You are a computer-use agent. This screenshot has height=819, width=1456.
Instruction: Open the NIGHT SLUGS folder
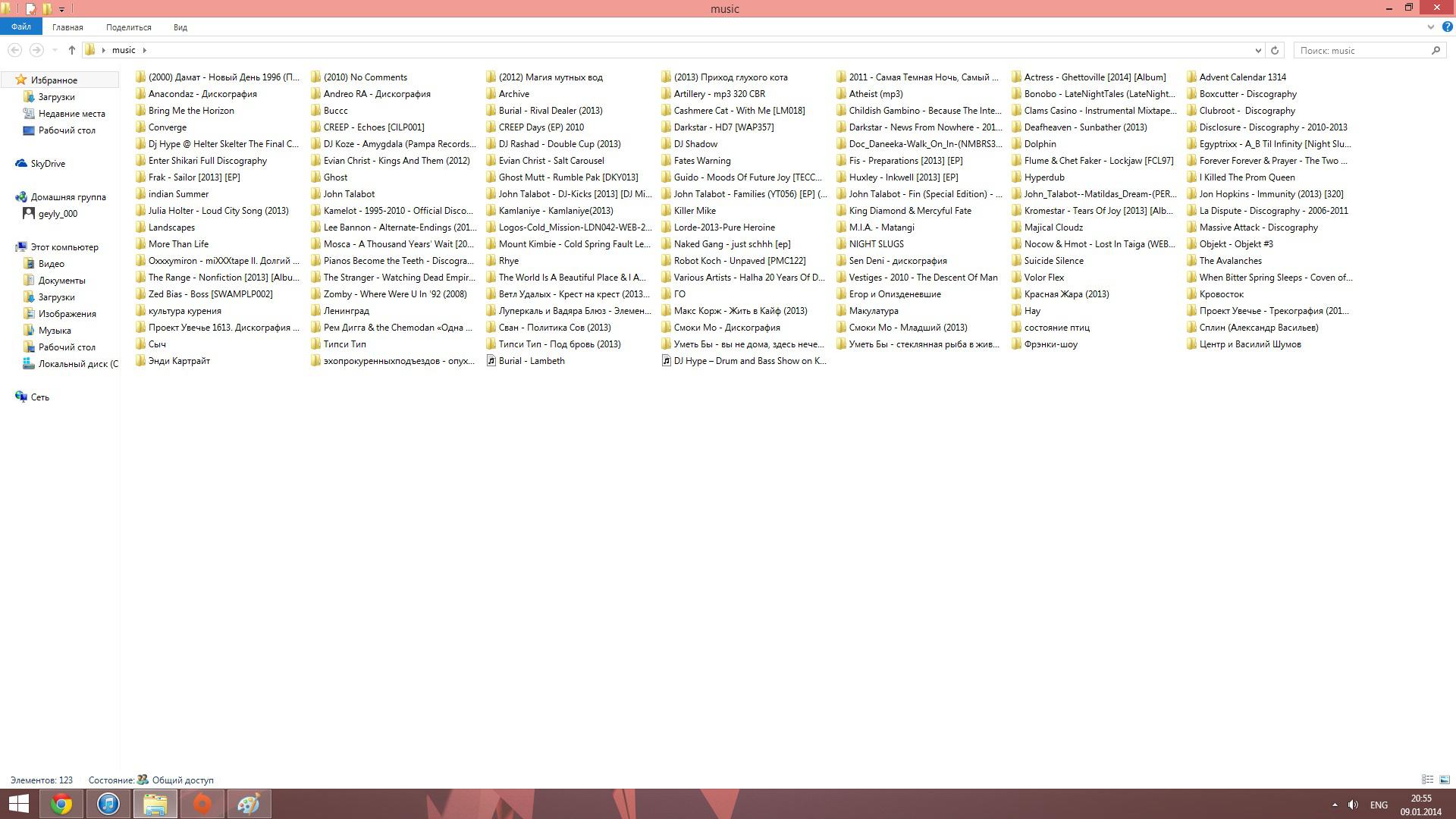pos(870,244)
